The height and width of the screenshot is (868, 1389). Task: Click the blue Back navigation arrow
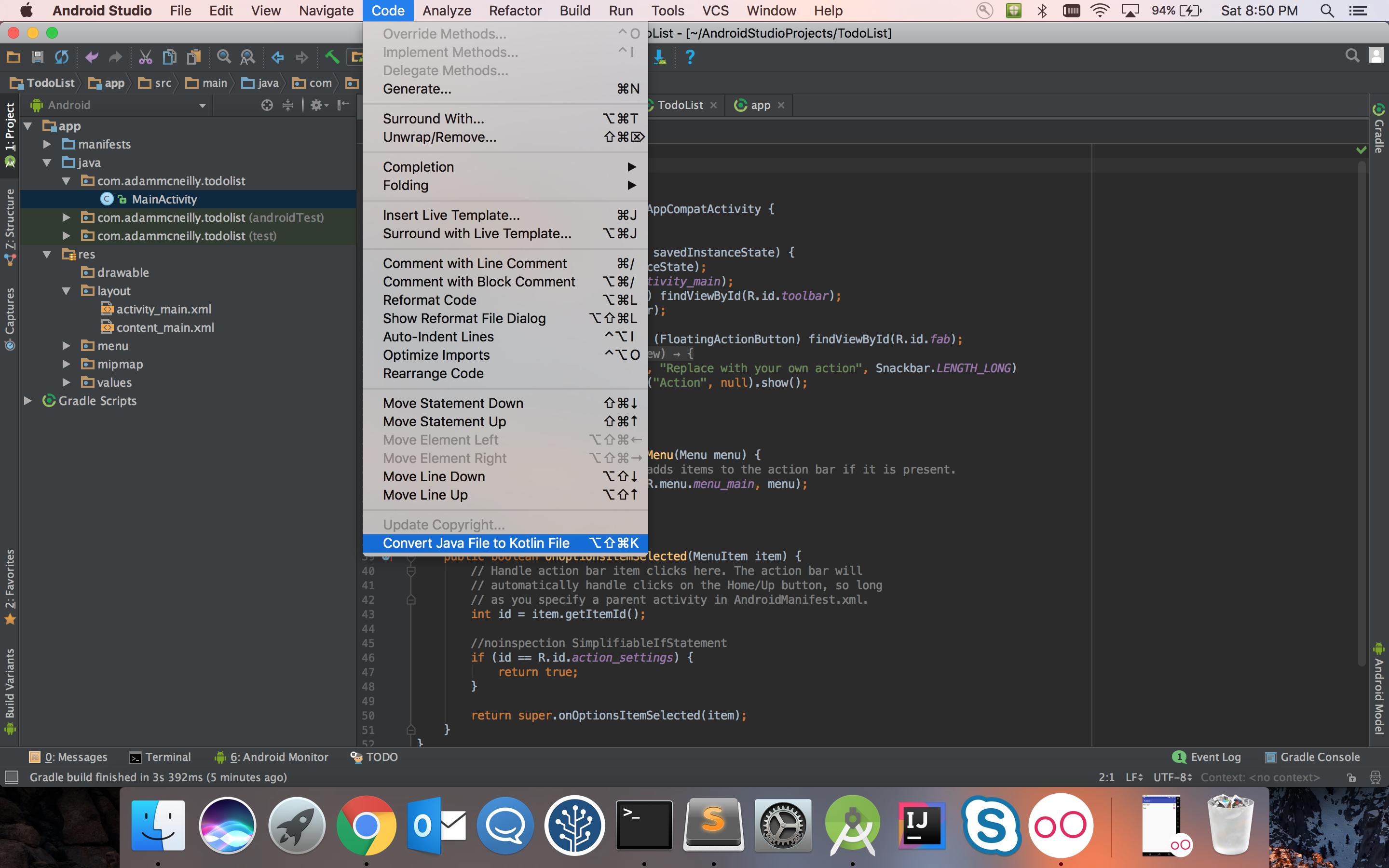click(278, 57)
